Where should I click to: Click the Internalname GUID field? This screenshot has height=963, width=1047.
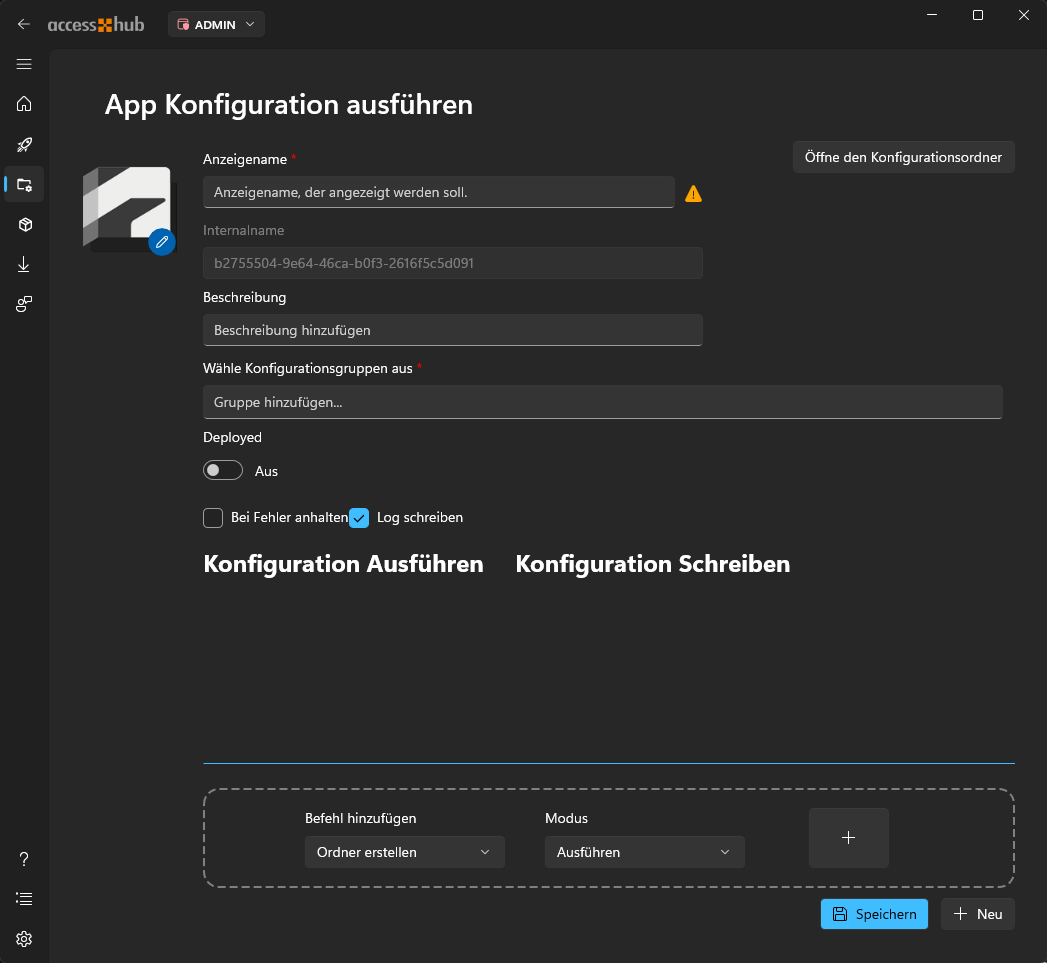click(x=453, y=263)
